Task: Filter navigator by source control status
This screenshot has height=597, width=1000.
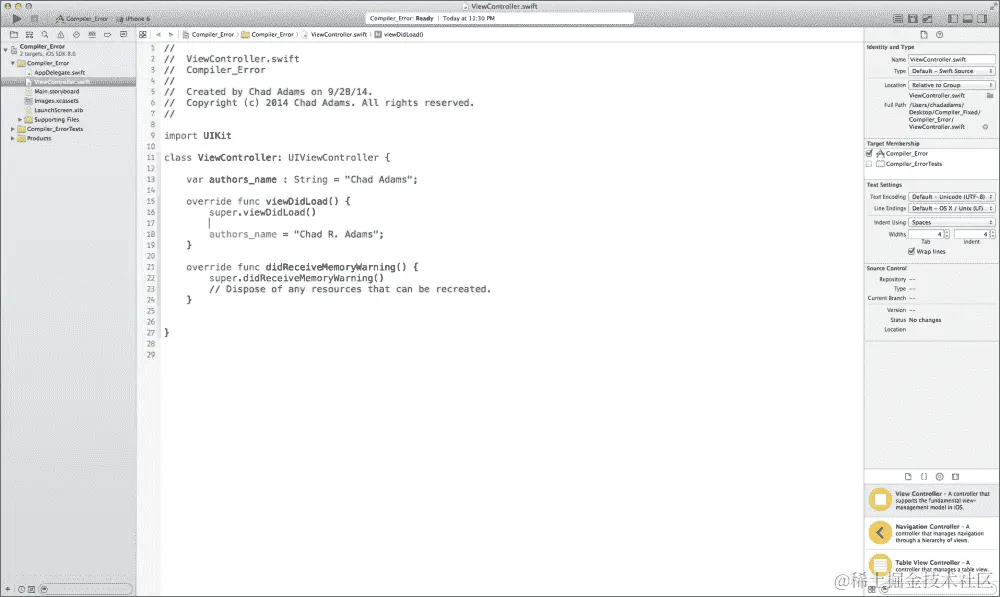Action: 31,589
